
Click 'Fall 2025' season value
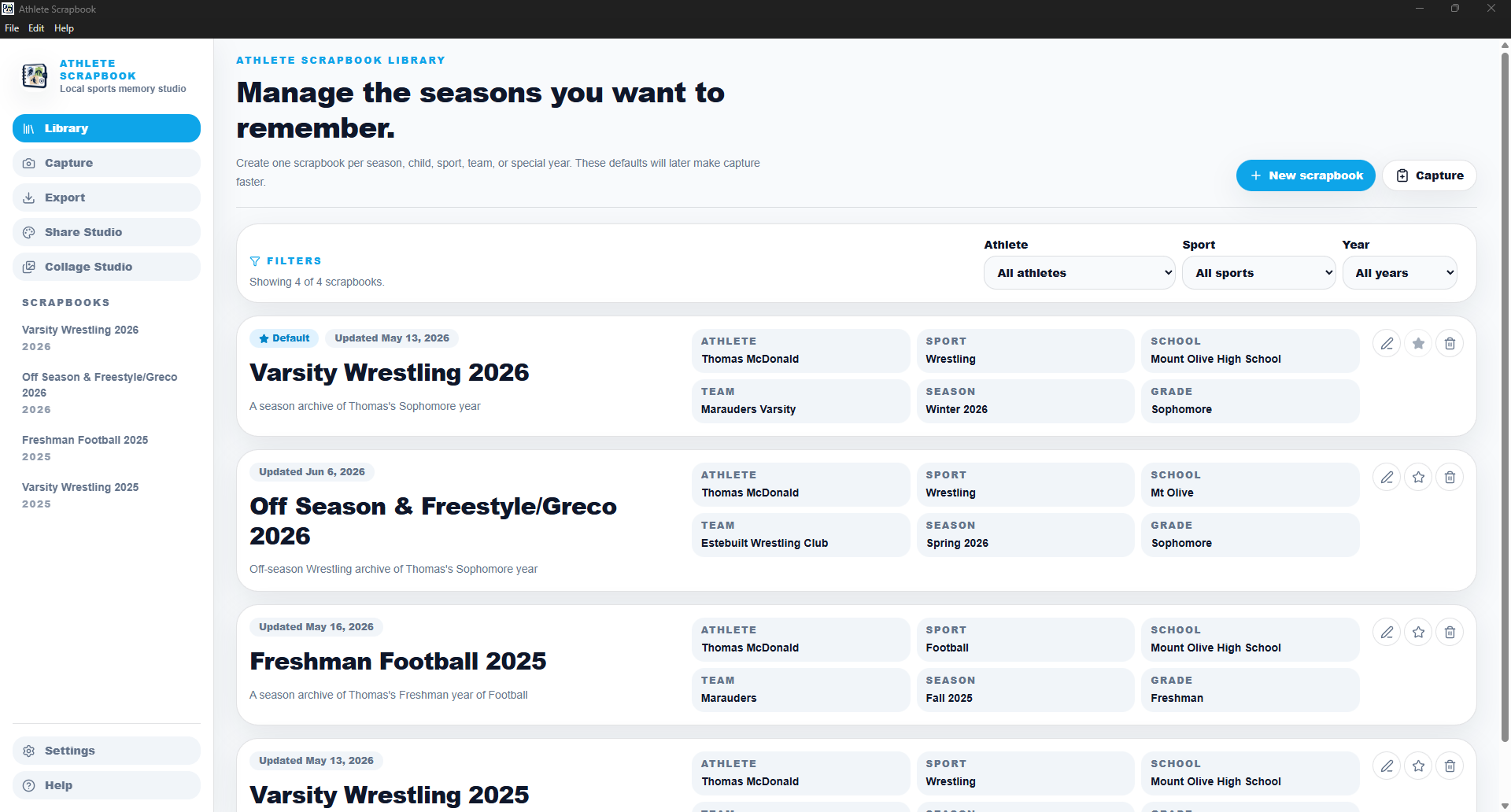tap(949, 698)
